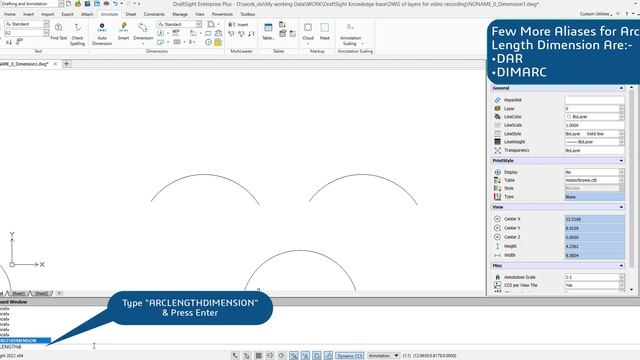The width and height of the screenshot is (640, 360).
Task: Click the View ribbon tab
Action: (x=200, y=14)
